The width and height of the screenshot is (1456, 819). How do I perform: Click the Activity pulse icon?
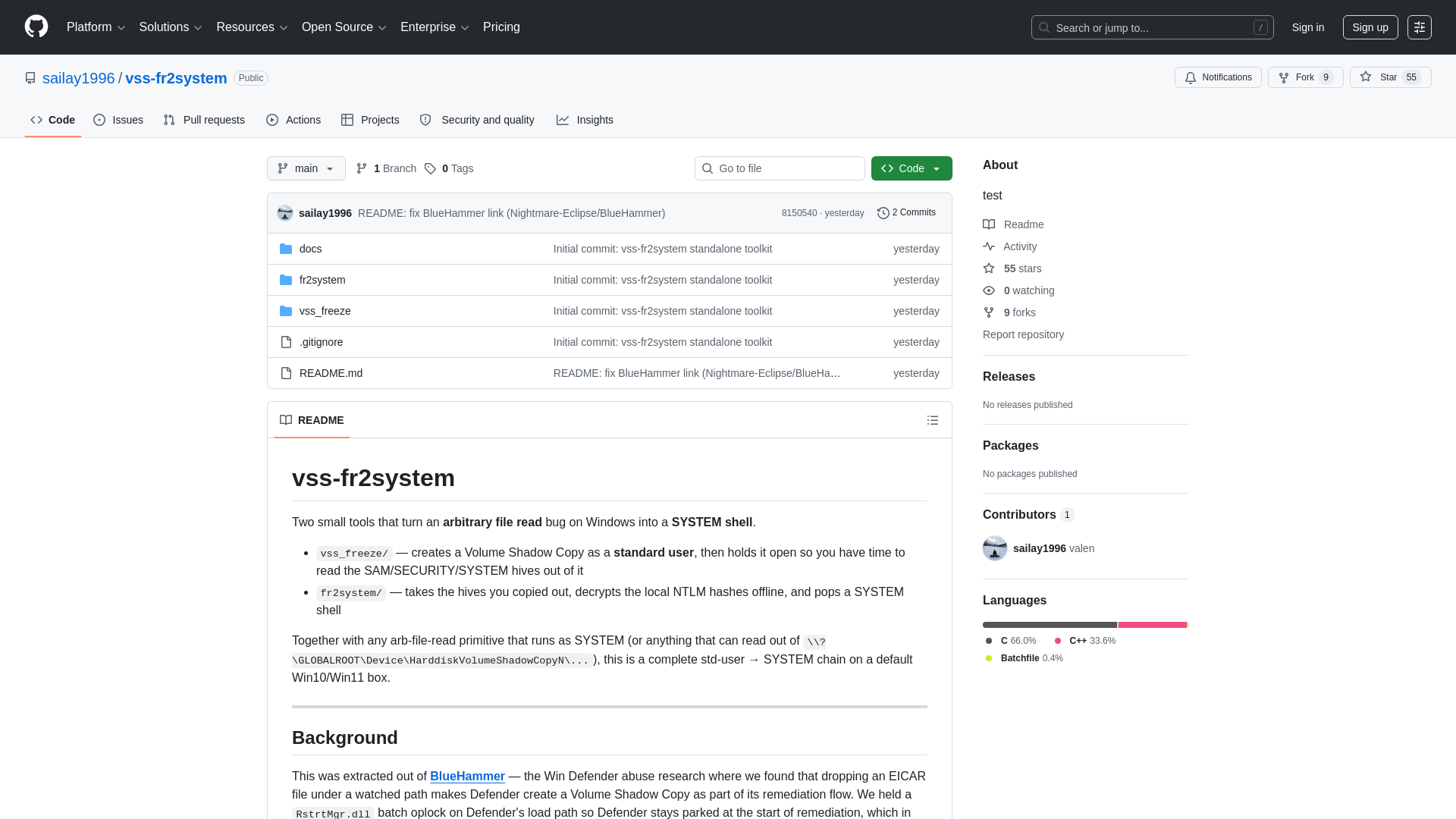pos(989,246)
